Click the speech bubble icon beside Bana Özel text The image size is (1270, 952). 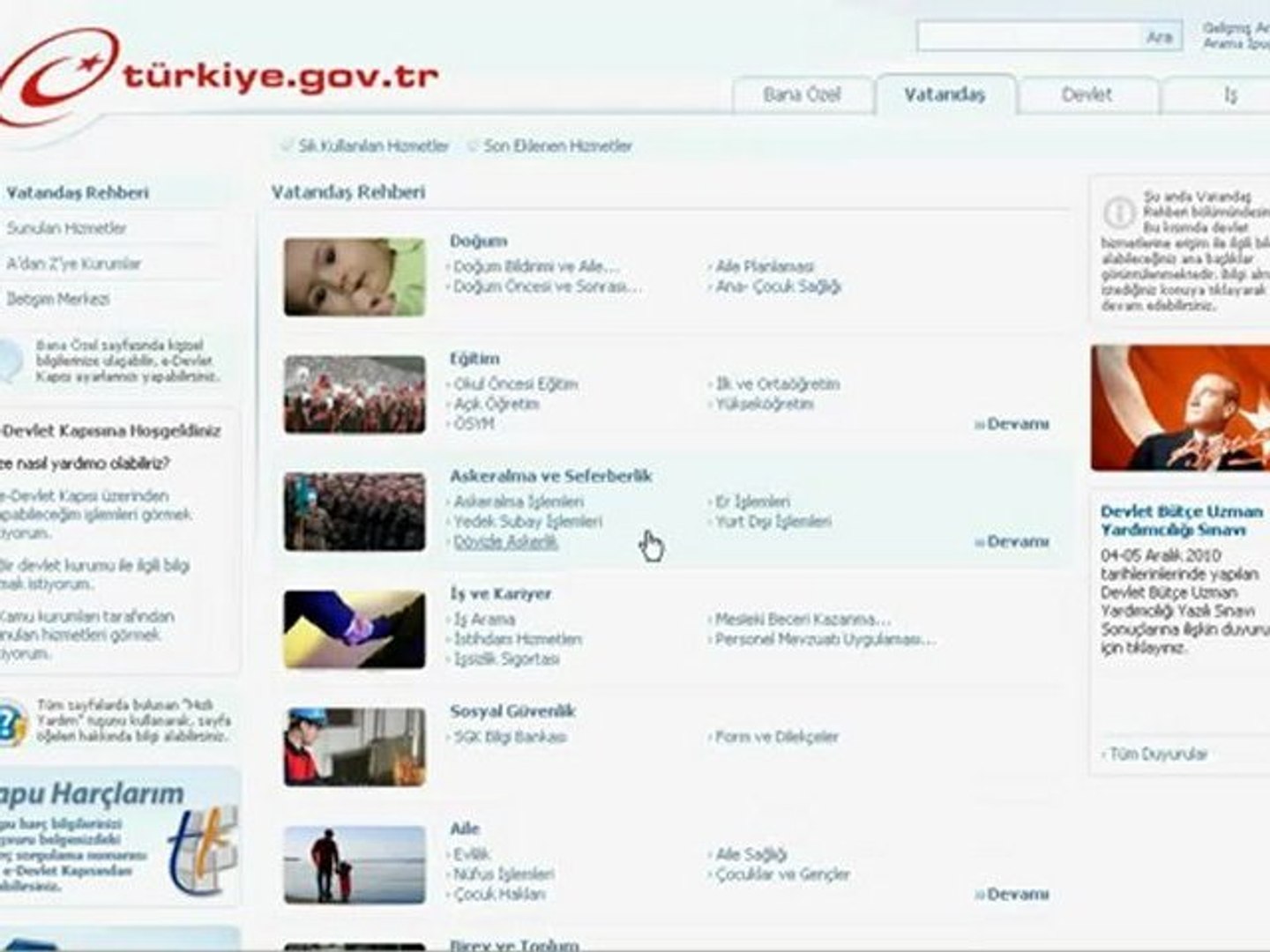pos(11,361)
